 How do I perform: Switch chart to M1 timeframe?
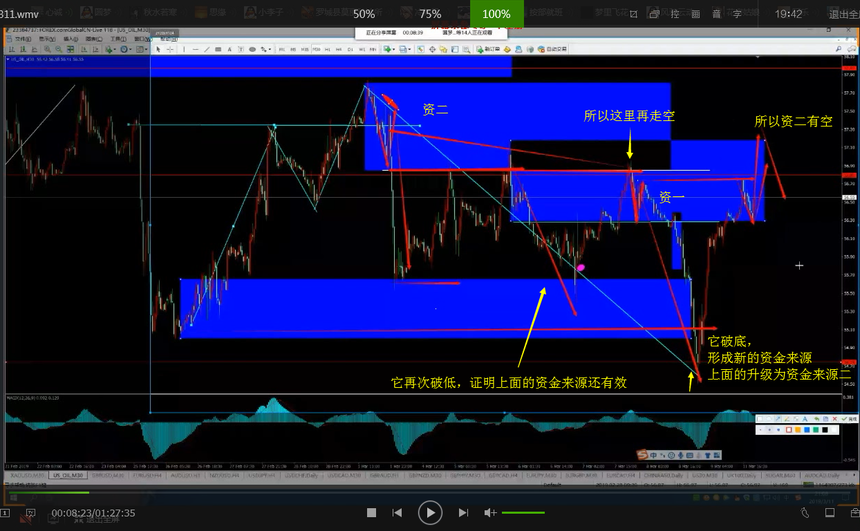tap(282, 49)
